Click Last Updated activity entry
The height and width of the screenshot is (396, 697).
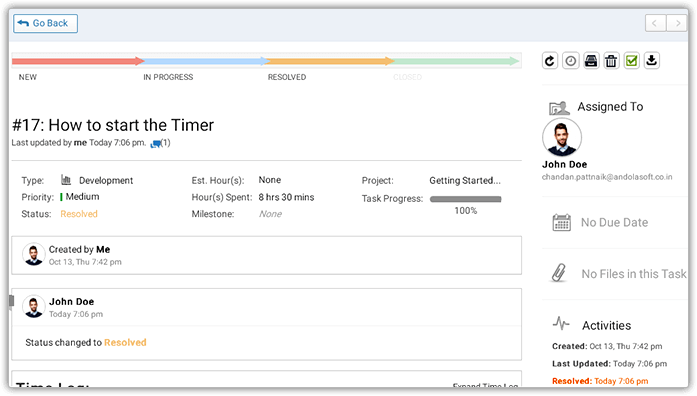[609, 364]
